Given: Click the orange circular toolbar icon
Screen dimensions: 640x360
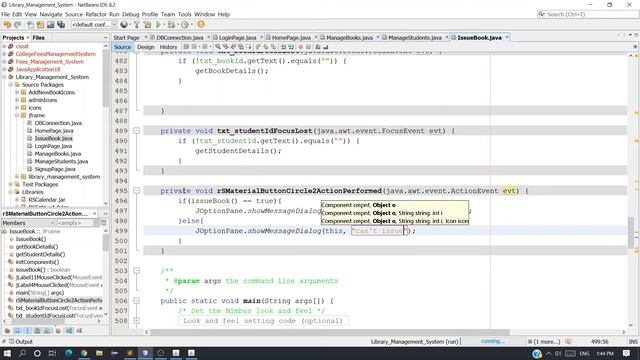Looking at the screenshot, I should pyautogui.click(x=201, y=24).
